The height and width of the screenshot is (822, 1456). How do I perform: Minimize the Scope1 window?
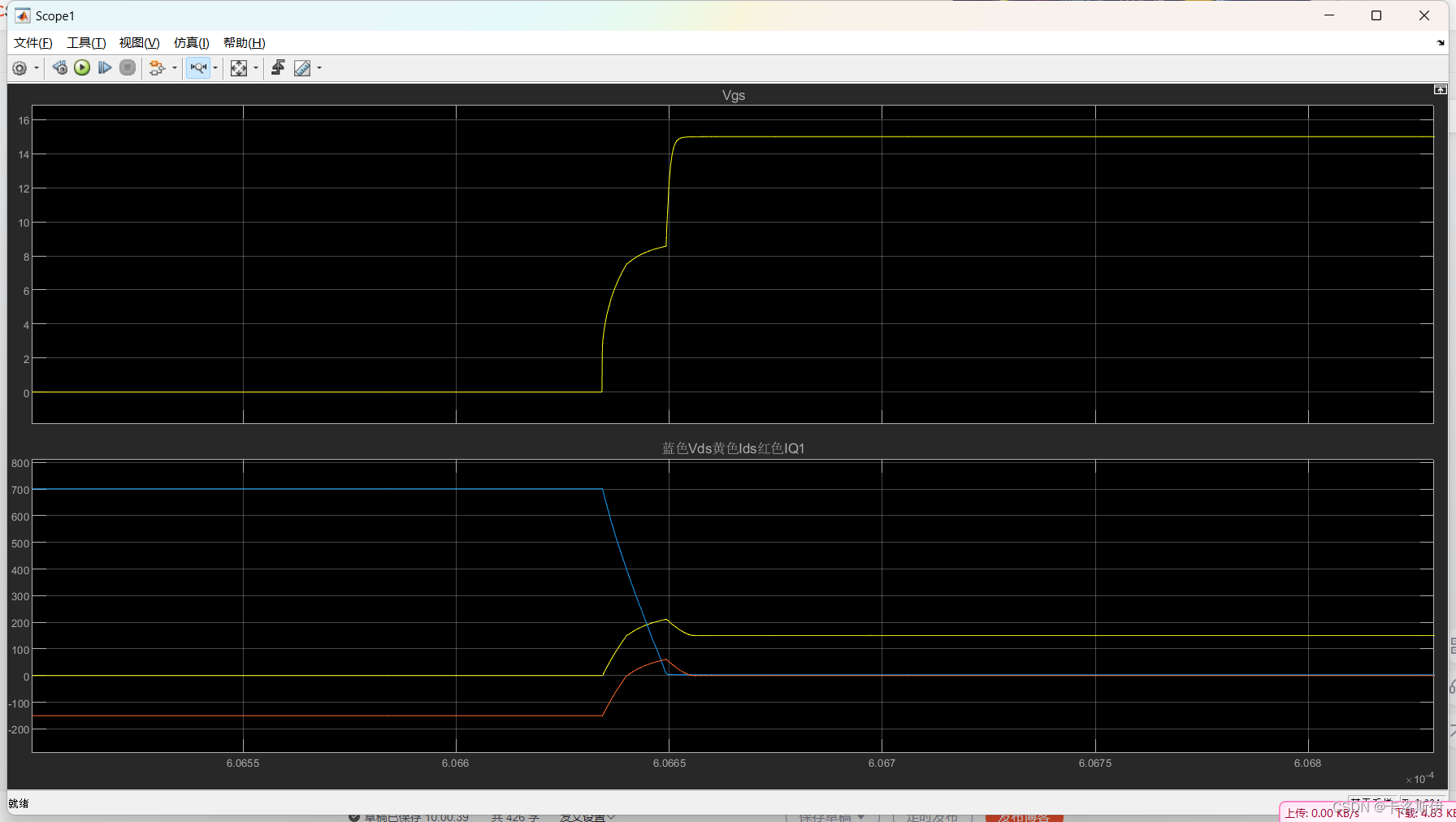click(1329, 15)
